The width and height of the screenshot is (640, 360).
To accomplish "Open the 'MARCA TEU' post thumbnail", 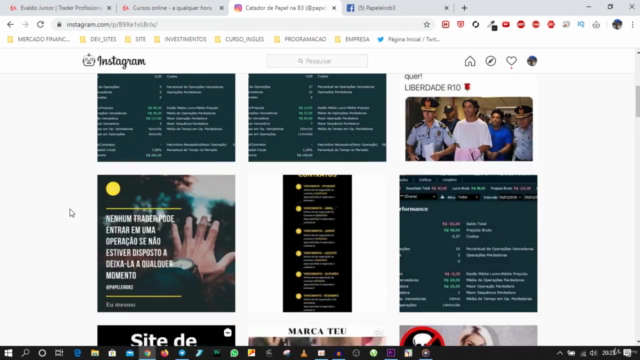I will (317, 336).
